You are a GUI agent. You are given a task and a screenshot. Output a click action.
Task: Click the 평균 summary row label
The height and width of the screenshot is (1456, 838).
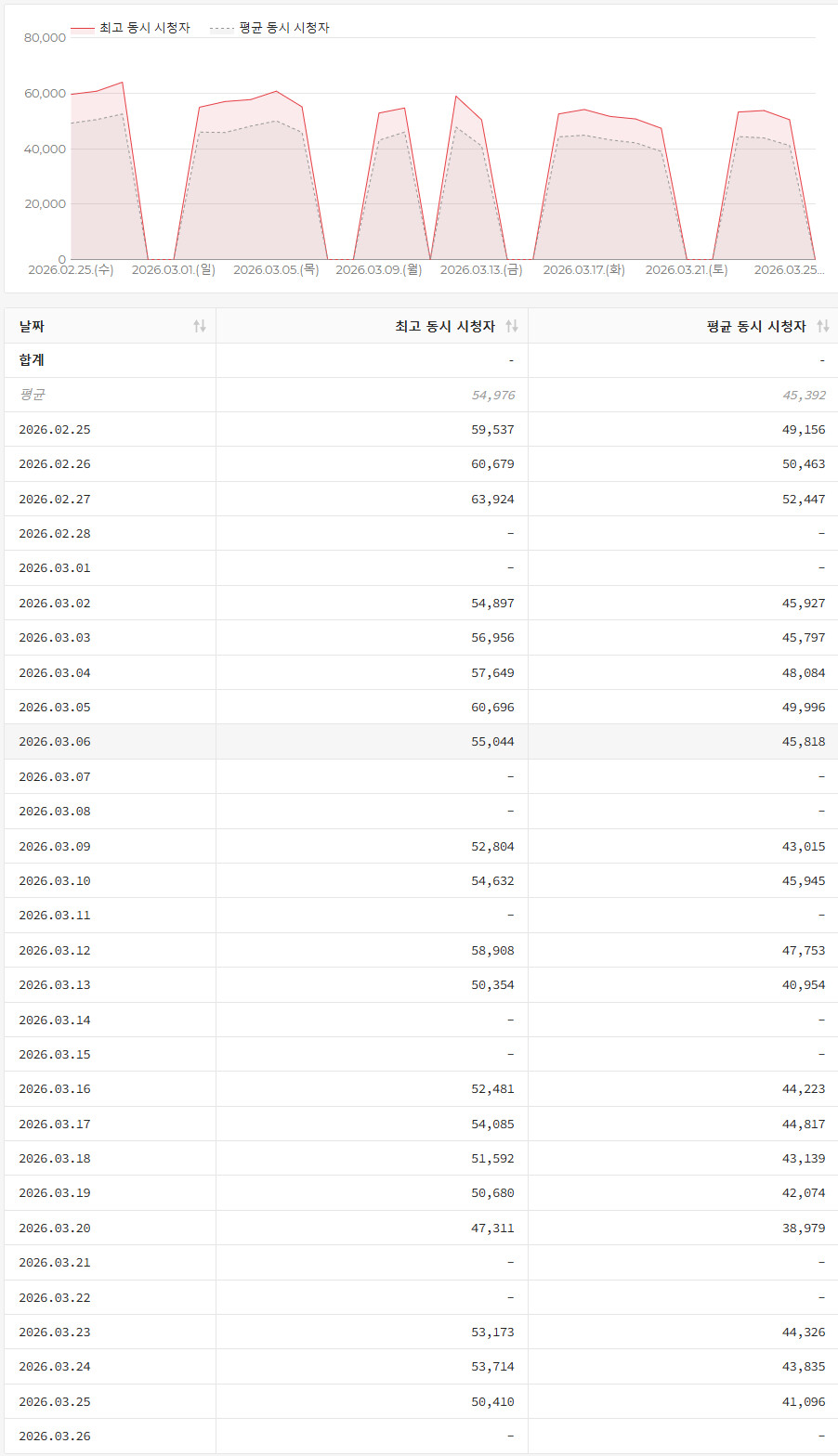click(x=32, y=395)
